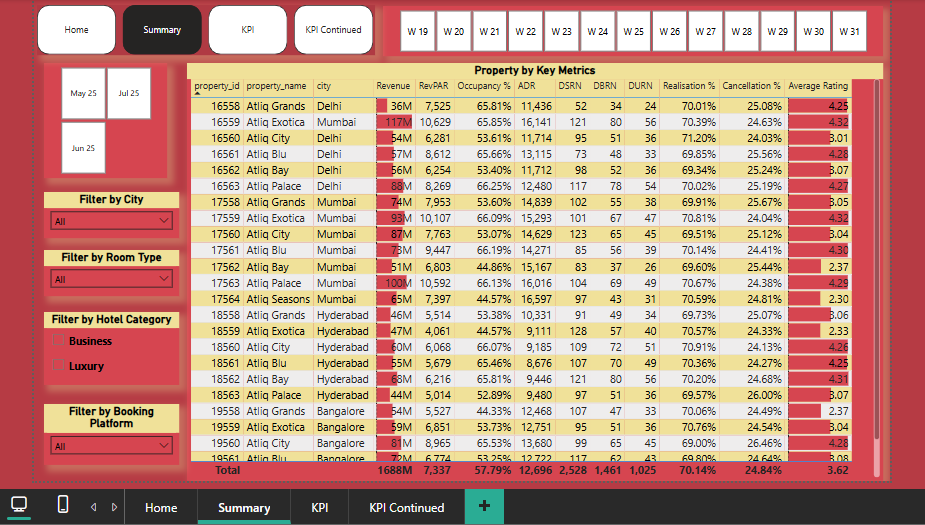Toggle sort arrow under property_id header
925x525 pixels.
(198, 93)
